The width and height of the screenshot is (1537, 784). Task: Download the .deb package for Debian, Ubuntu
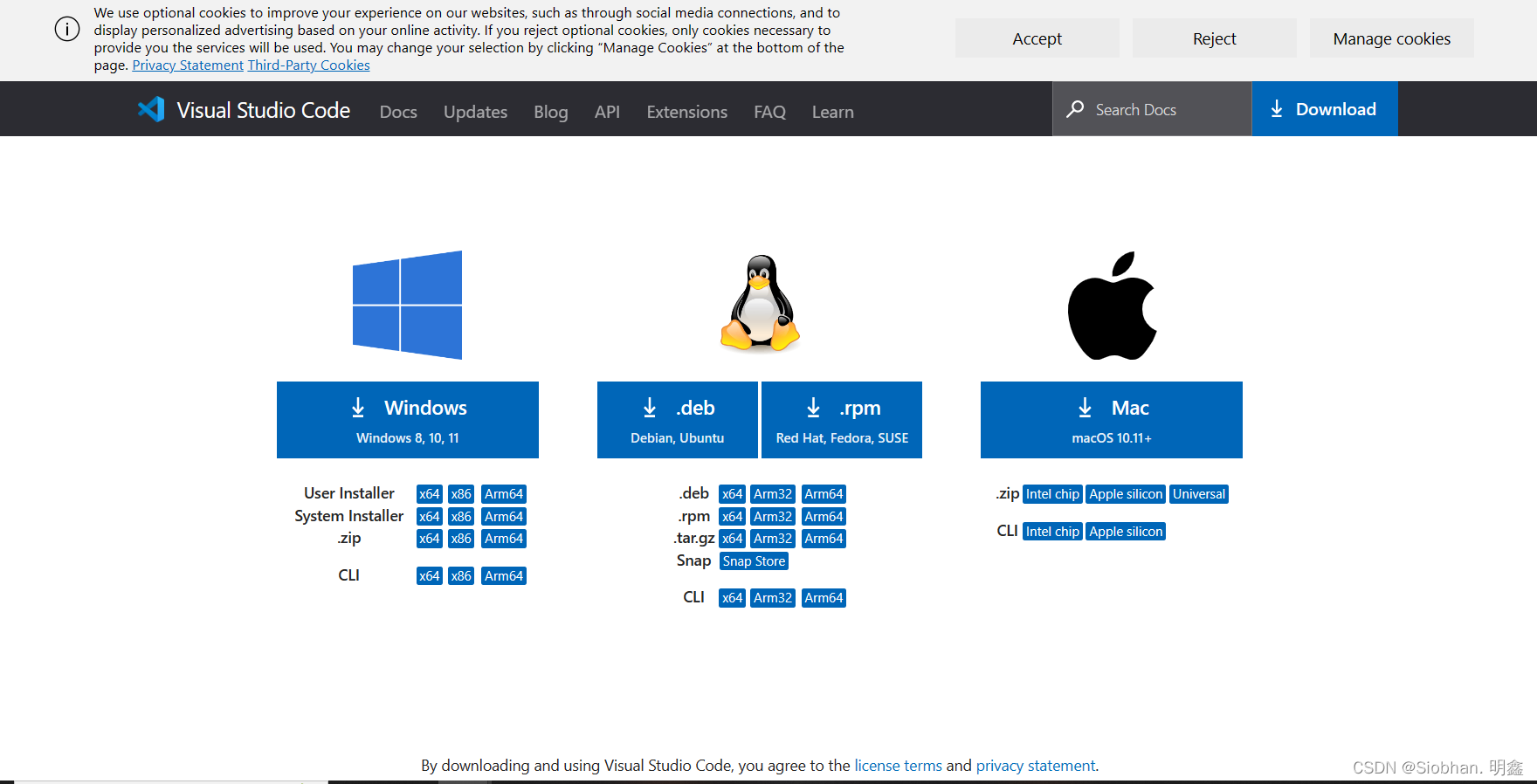pyautogui.click(x=678, y=420)
